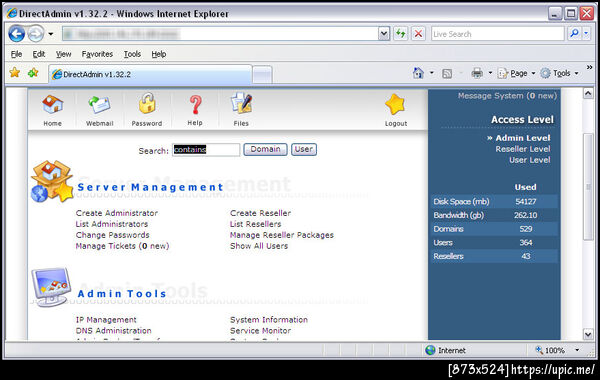Open the Home button dropdown arrow
This screenshot has height=380, width=600.
pyautogui.click(x=432, y=73)
